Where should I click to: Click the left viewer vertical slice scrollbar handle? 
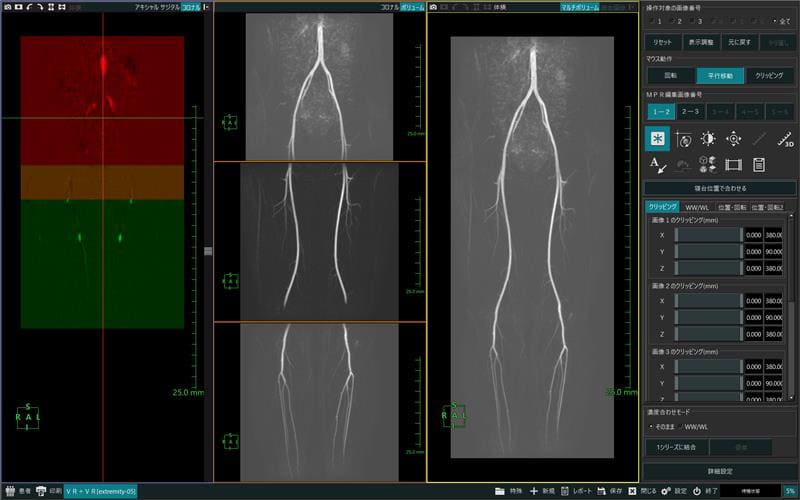coord(208,251)
